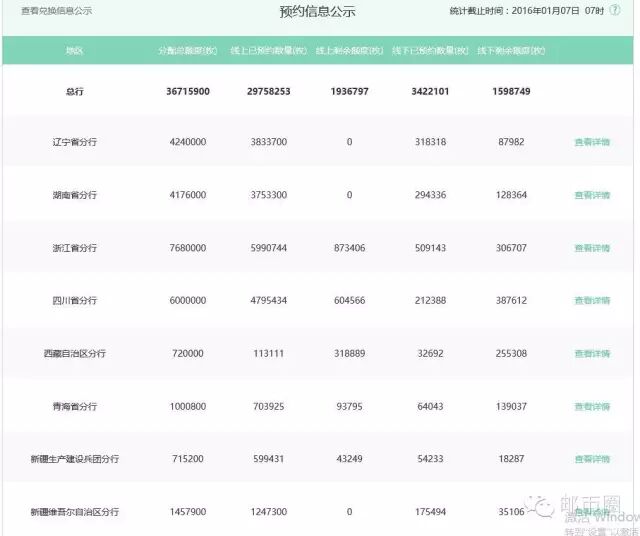Click the 线下已预约数量 column header

coord(430,51)
